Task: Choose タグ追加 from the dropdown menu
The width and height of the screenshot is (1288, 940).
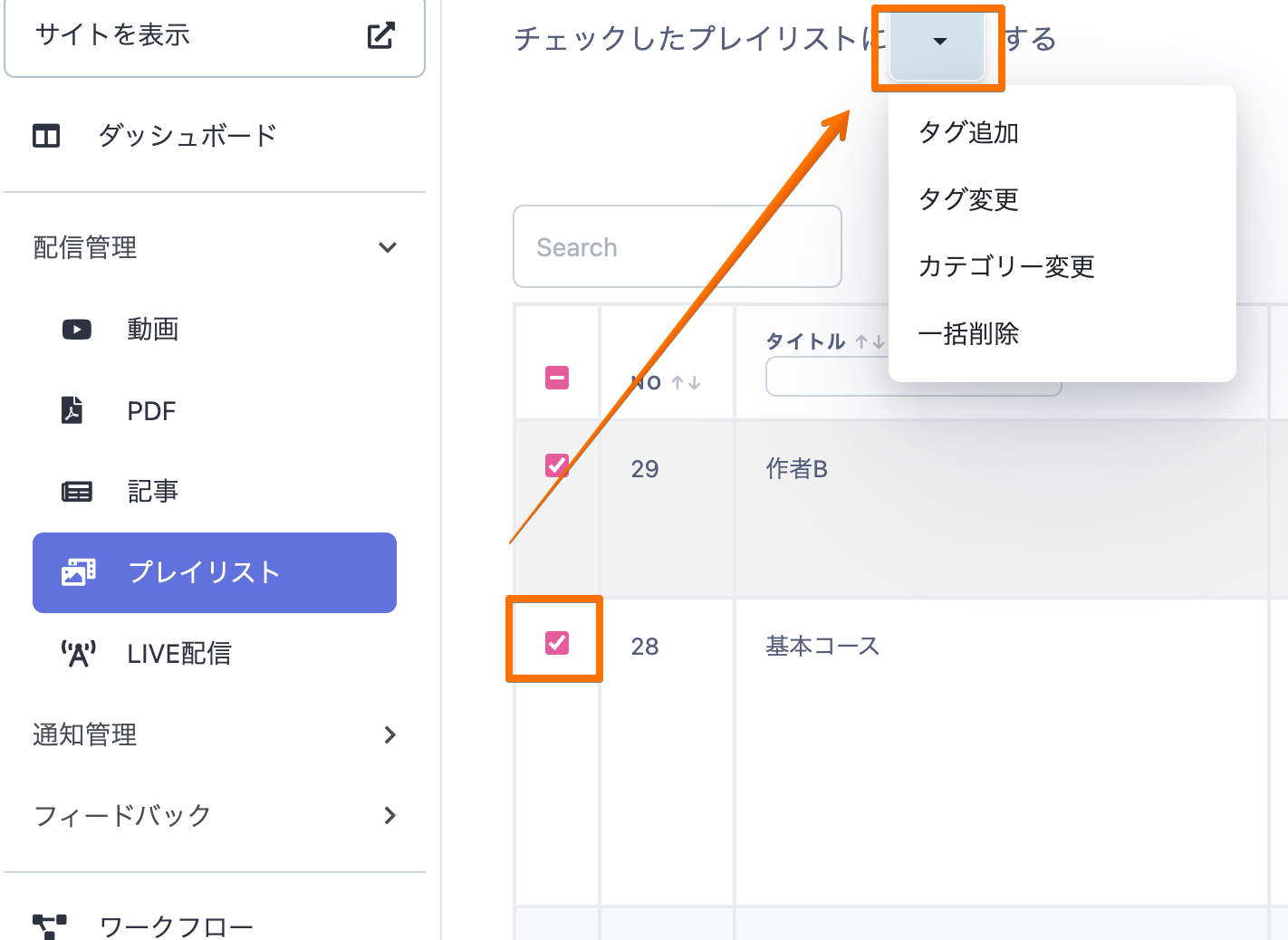Action: click(968, 133)
